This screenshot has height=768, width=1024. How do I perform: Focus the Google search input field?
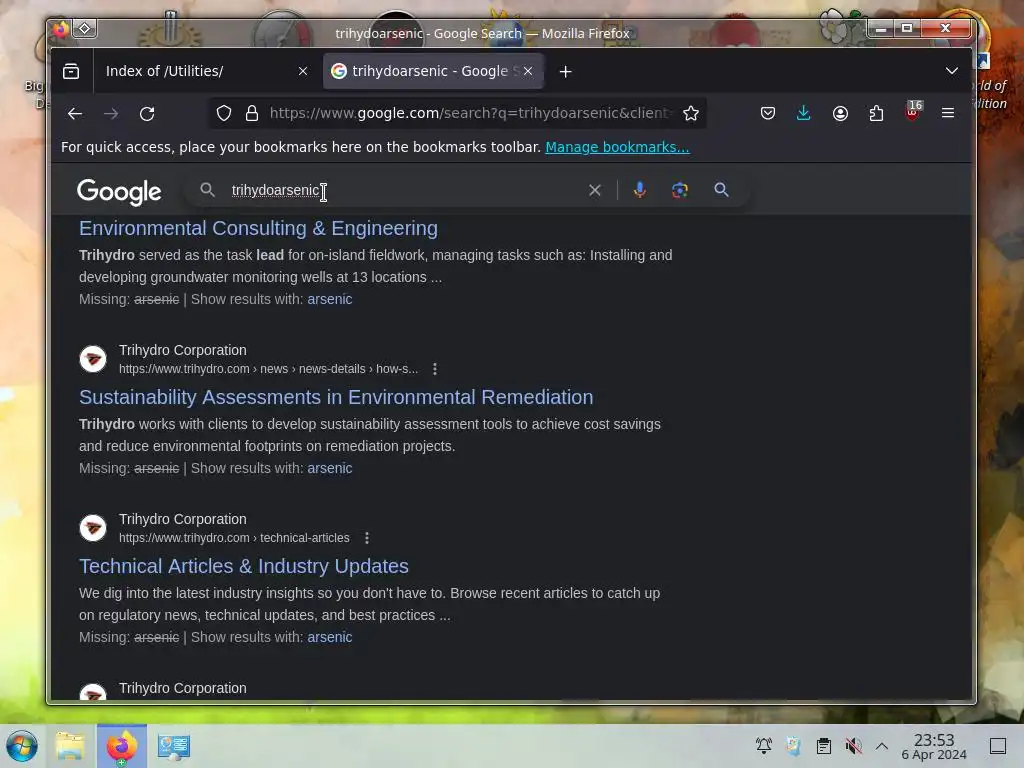point(405,190)
